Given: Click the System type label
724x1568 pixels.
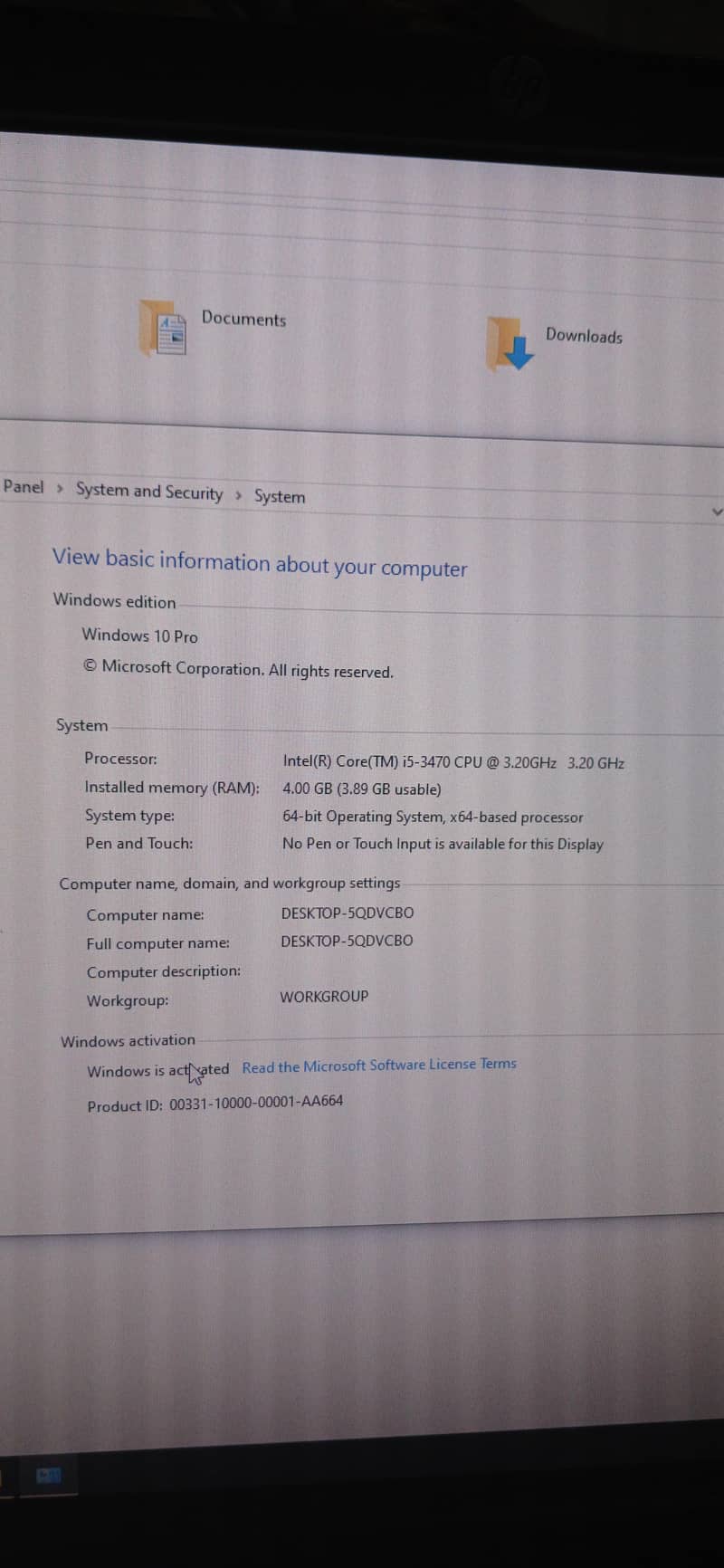Looking at the screenshot, I should [x=129, y=816].
